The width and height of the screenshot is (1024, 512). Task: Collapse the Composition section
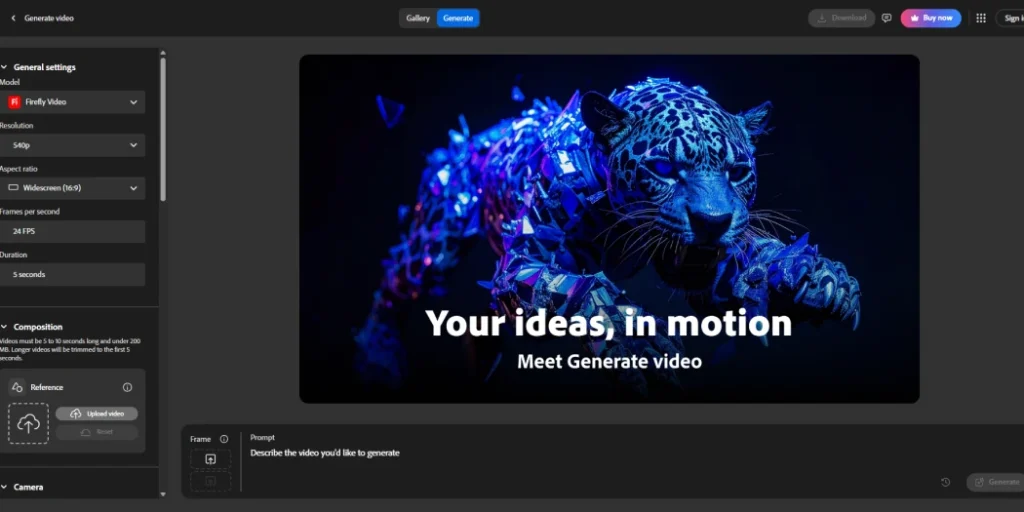(x=4, y=327)
